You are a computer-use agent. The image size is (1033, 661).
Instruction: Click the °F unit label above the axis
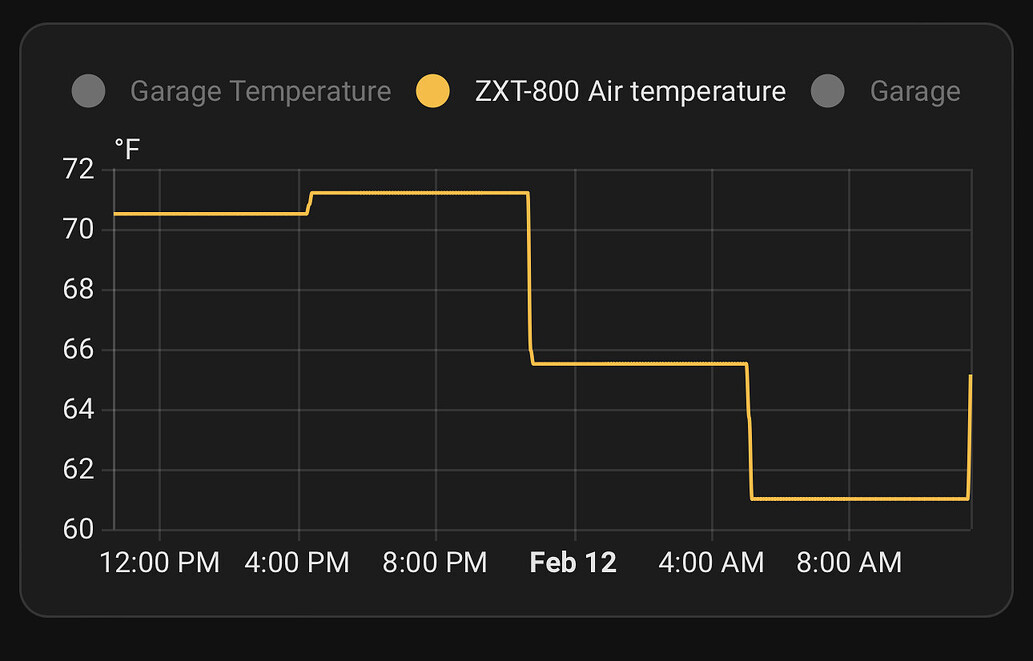coord(124,147)
